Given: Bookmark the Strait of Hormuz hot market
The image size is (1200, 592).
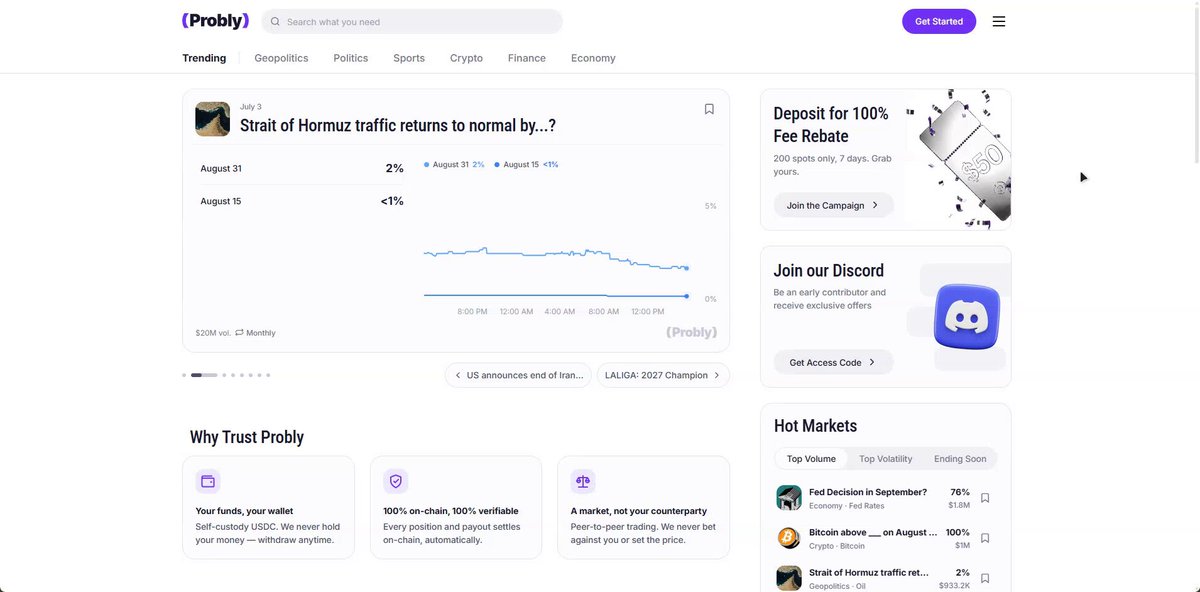Looking at the screenshot, I should [x=985, y=578].
